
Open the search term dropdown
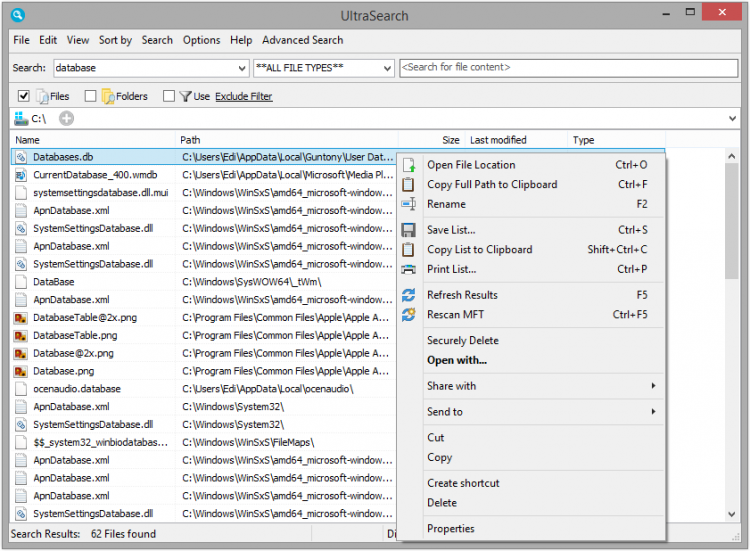[243, 68]
